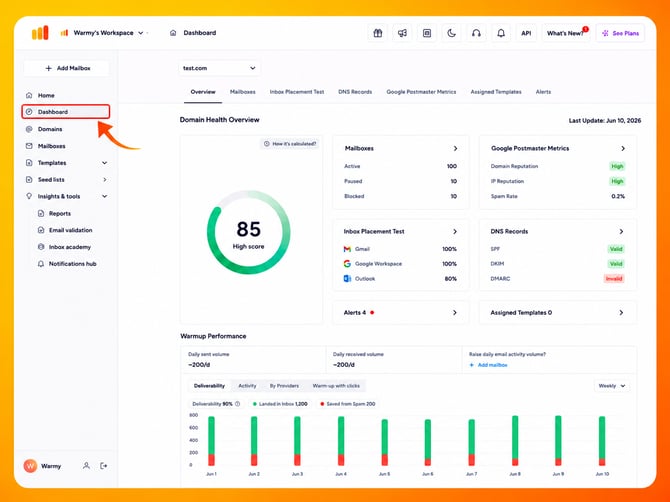Screen dimensions: 670x502
Task: Click the Jun 1 chart bar
Action: [x=212, y=441]
